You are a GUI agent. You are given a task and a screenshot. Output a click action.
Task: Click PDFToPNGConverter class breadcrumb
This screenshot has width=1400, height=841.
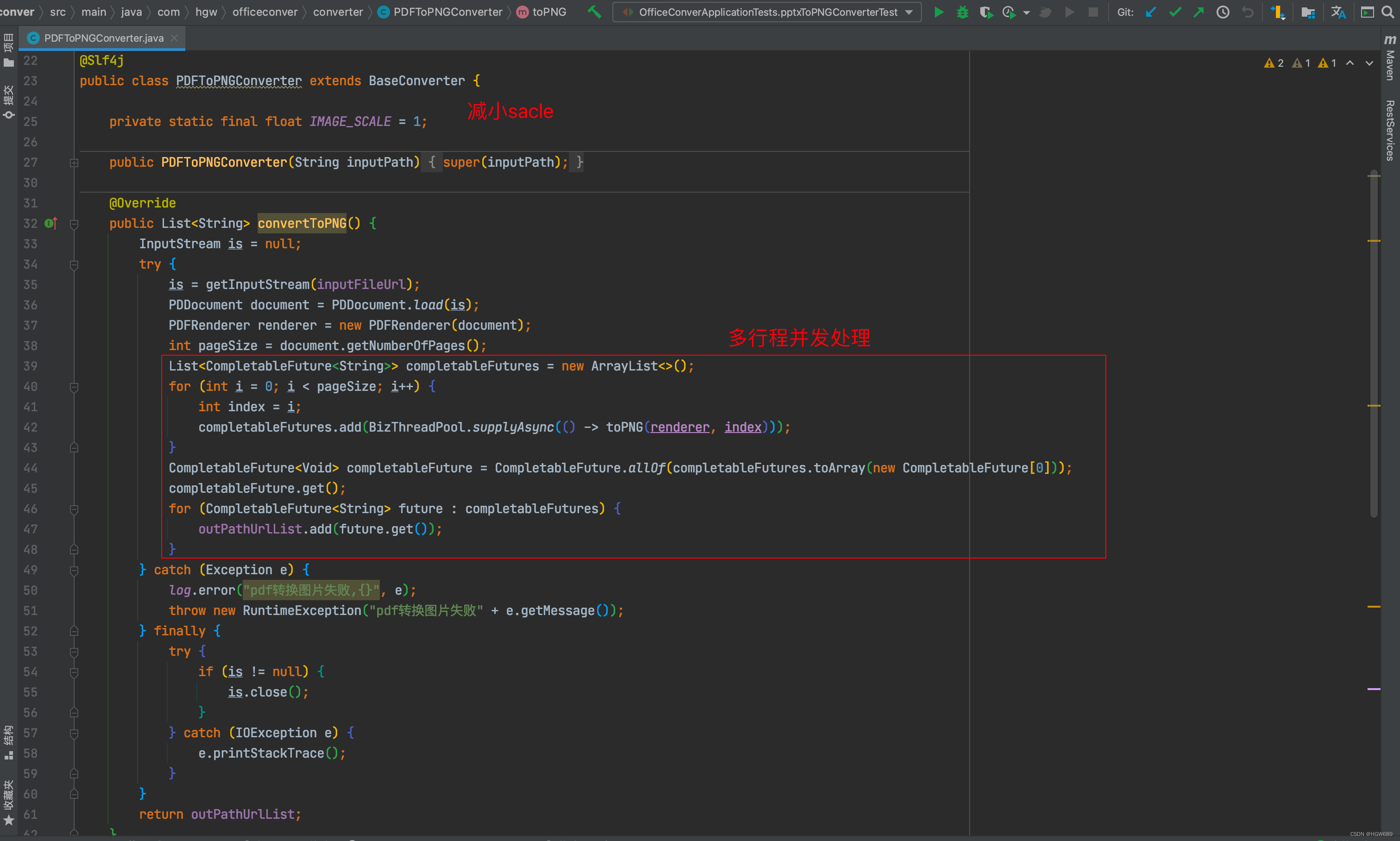pos(441,12)
